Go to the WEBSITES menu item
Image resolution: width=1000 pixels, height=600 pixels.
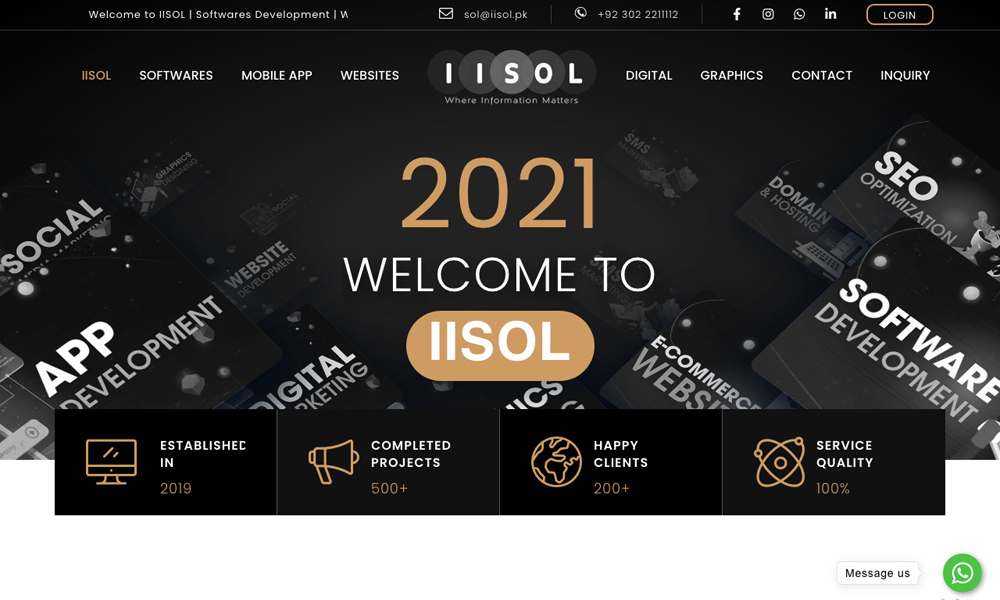[369, 75]
